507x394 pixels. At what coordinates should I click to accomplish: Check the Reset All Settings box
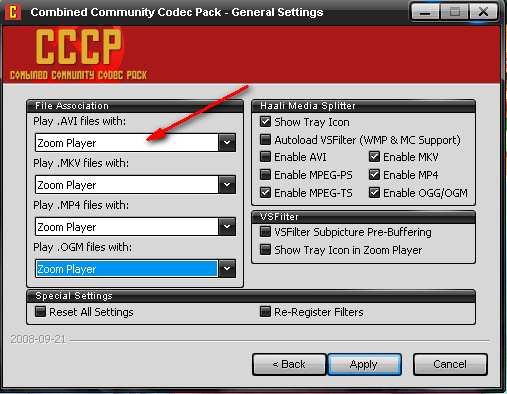40,312
